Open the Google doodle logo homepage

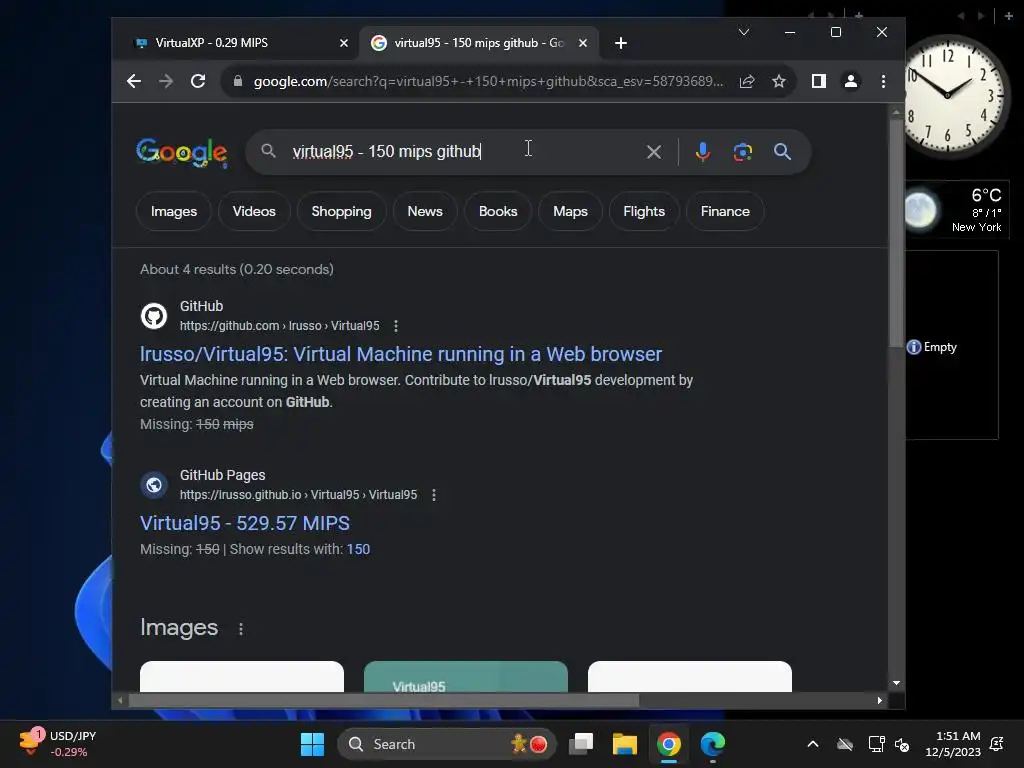182,153
